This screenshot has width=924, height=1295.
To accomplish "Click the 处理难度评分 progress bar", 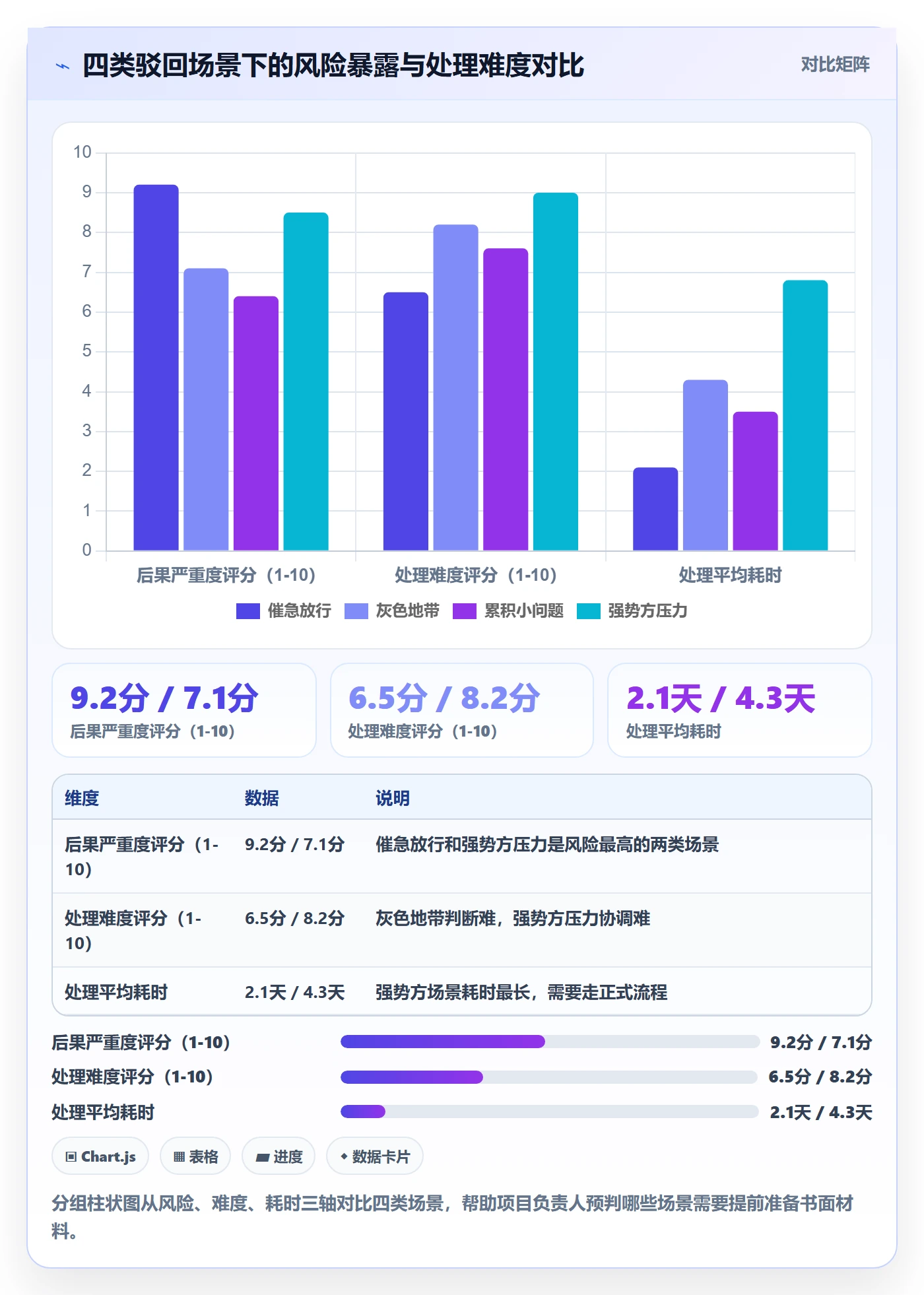I will tap(549, 1077).
